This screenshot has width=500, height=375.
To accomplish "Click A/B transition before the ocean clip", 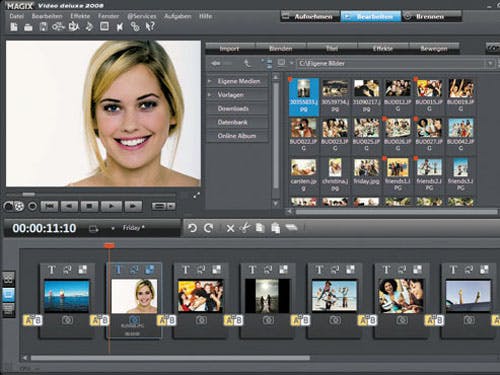I will pyautogui.click(x=32, y=320).
